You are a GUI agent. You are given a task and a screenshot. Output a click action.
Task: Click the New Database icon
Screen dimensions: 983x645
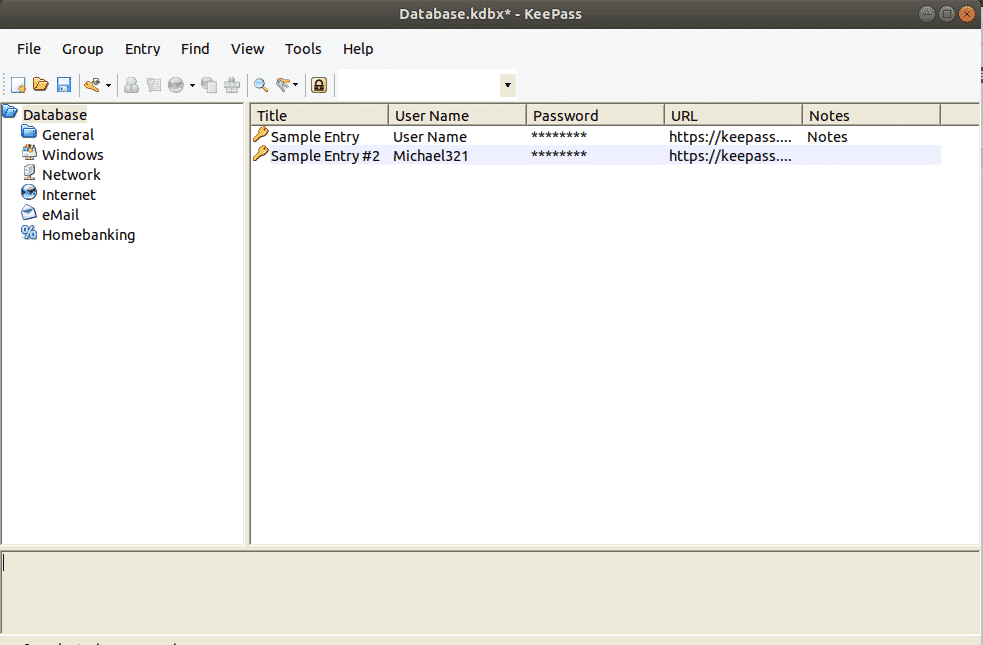coord(17,85)
